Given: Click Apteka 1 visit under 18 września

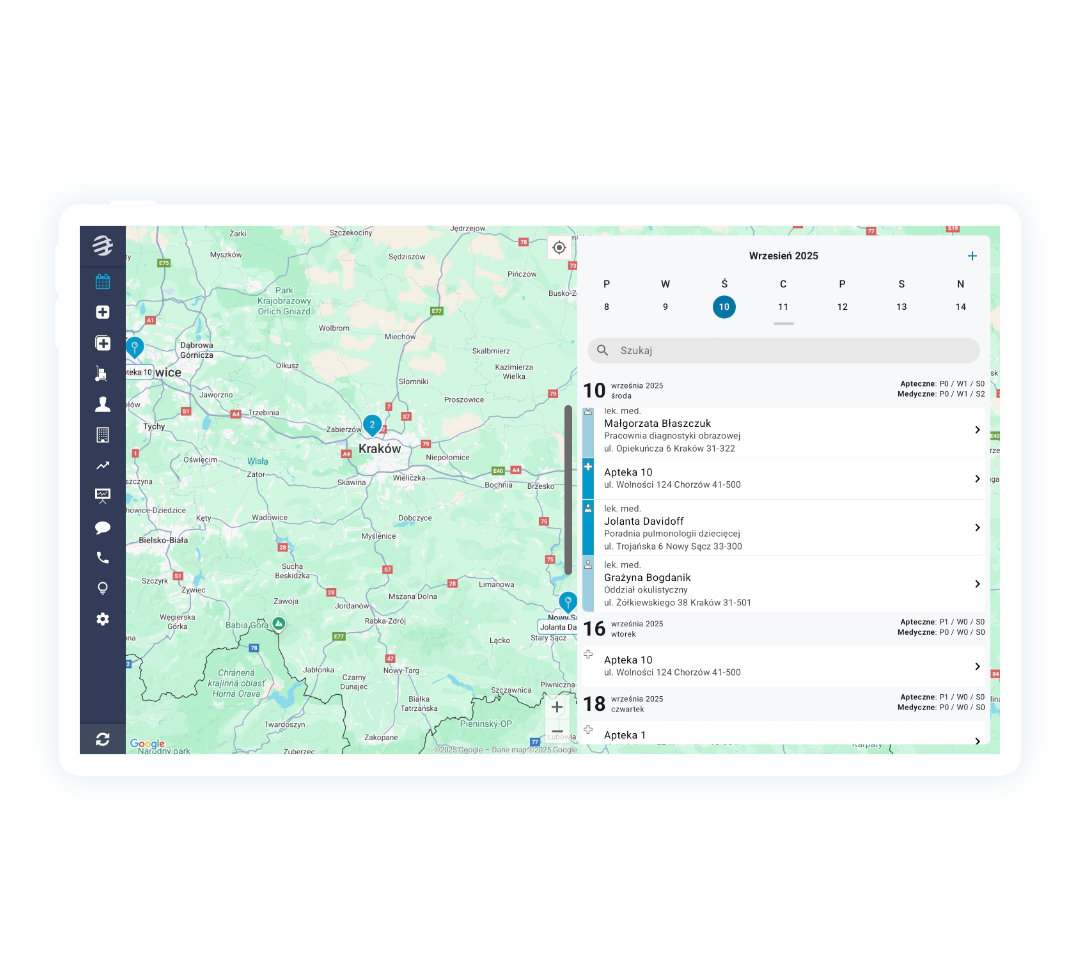Looking at the screenshot, I should (x=783, y=735).
